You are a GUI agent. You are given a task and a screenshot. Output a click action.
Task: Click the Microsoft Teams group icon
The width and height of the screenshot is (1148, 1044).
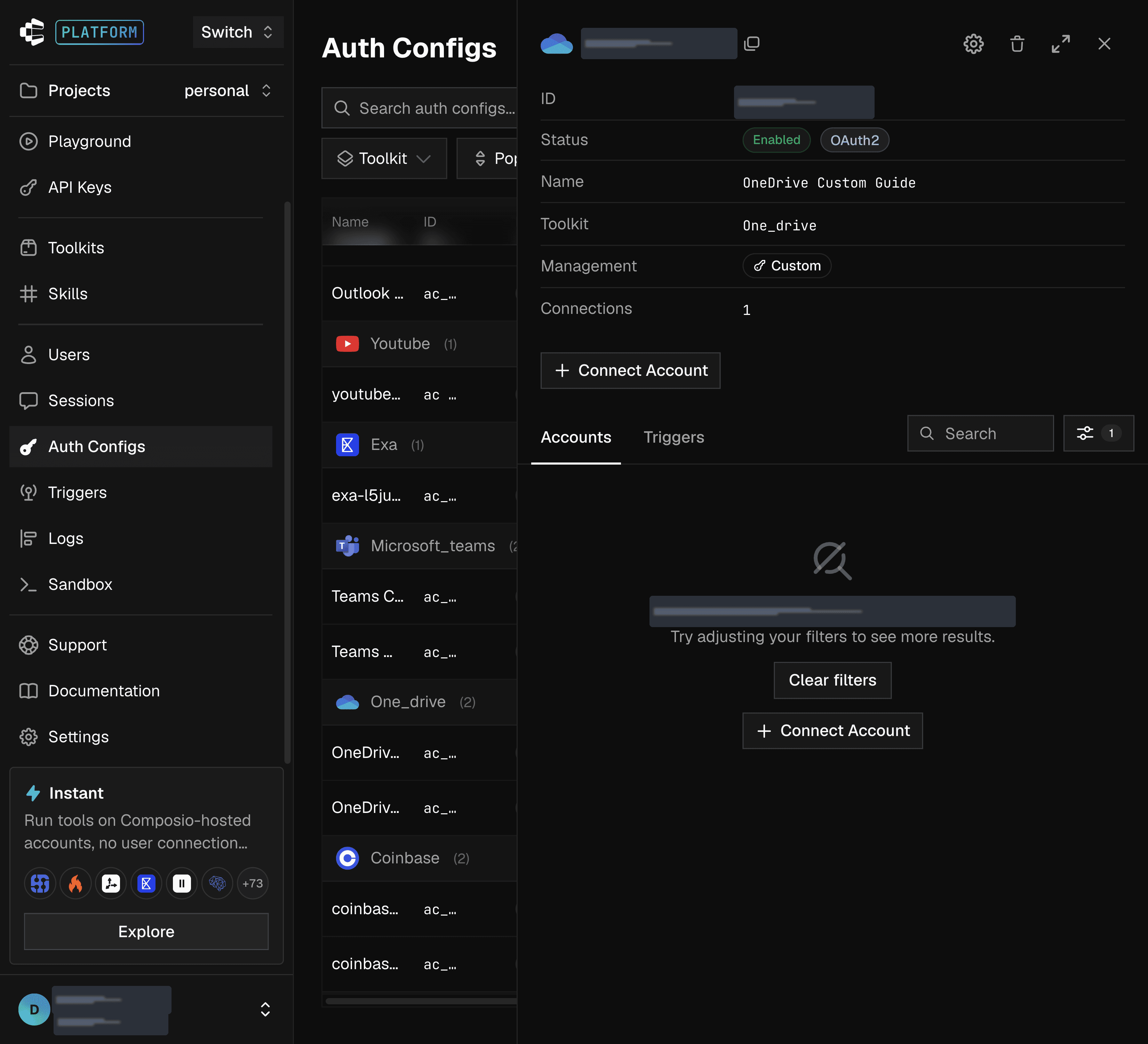[x=348, y=546]
